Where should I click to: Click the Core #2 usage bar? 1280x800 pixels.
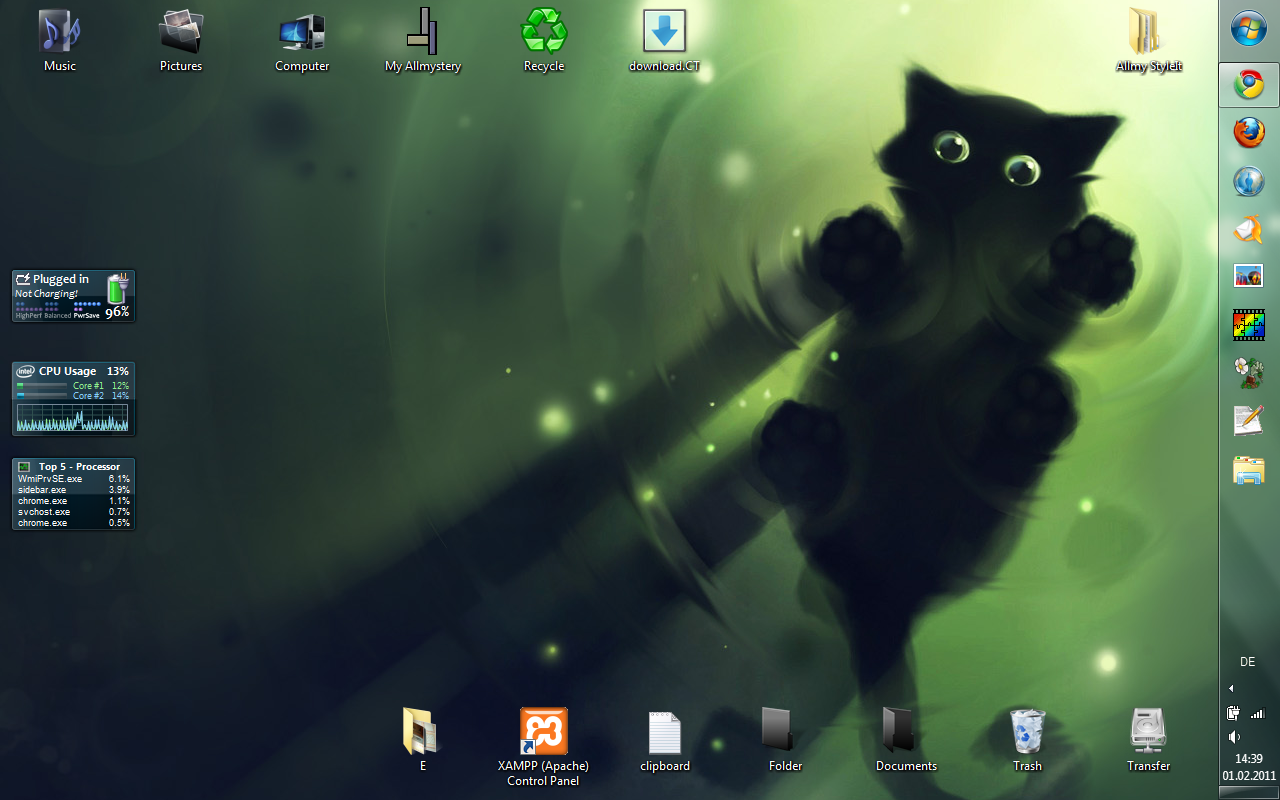pos(42,395)
